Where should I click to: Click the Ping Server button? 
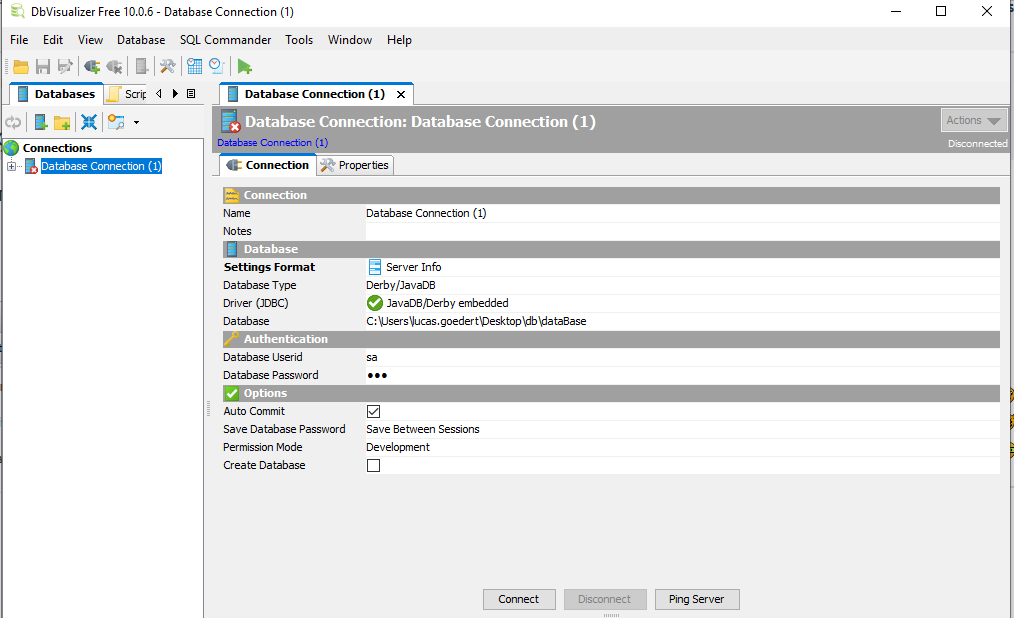tap(697, 599)
